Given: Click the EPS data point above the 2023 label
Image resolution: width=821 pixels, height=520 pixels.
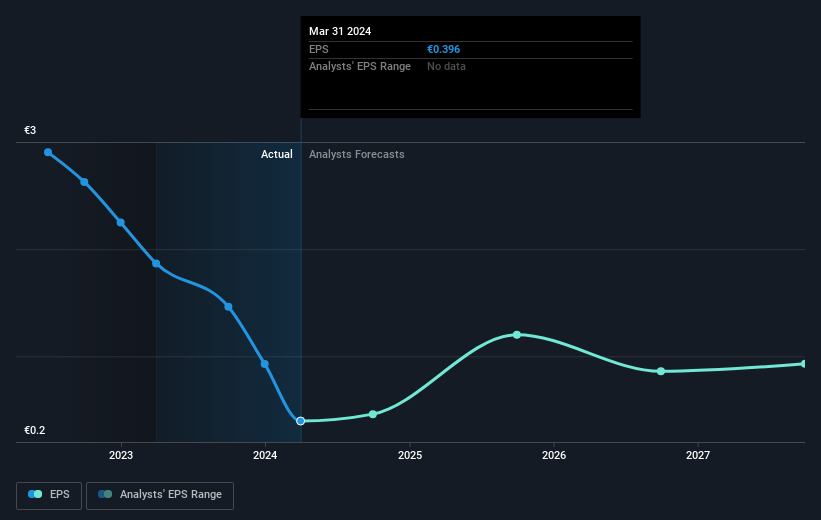Looking at the screenshot, I should (120, 223).
